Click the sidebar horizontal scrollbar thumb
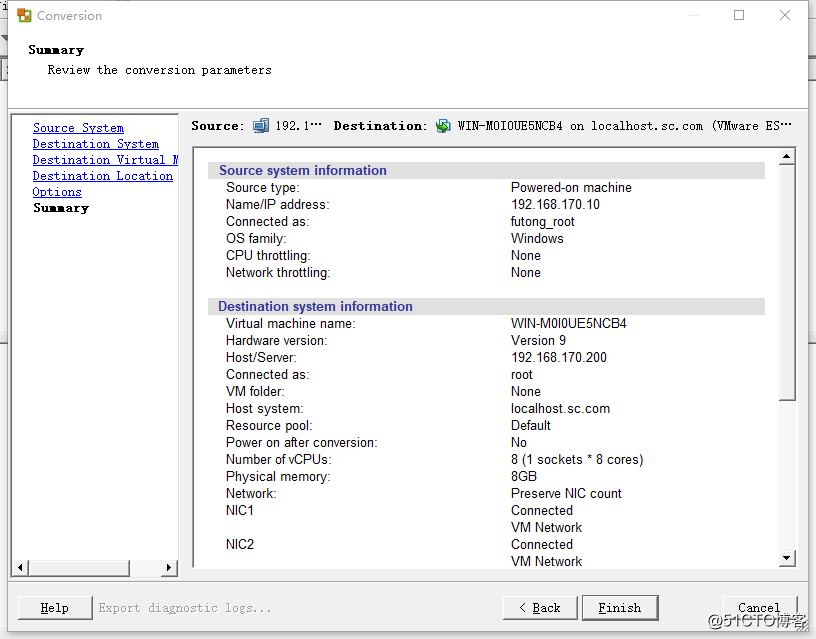The height and width of the screenshot is (639, 816). (x=79, y=568)
